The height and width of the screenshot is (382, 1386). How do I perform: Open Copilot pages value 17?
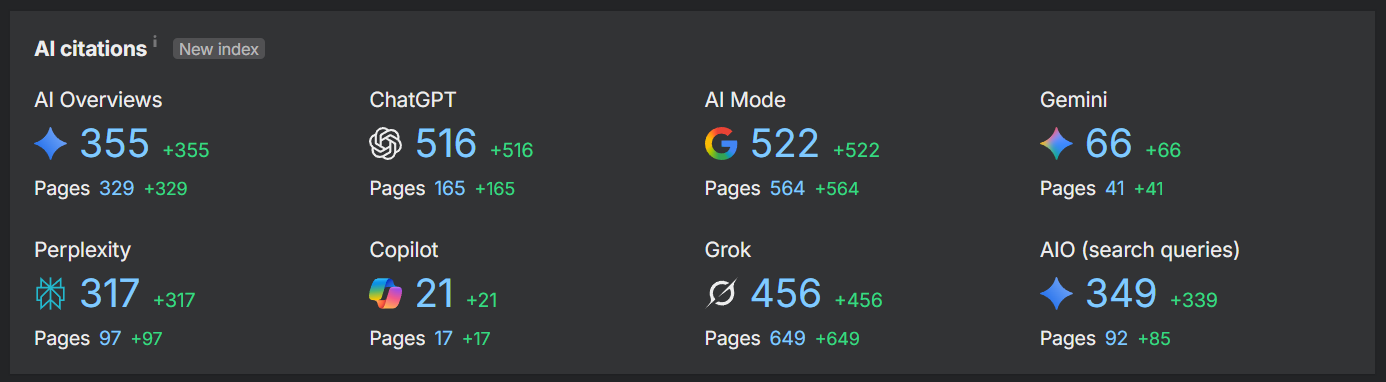[444, 338]
